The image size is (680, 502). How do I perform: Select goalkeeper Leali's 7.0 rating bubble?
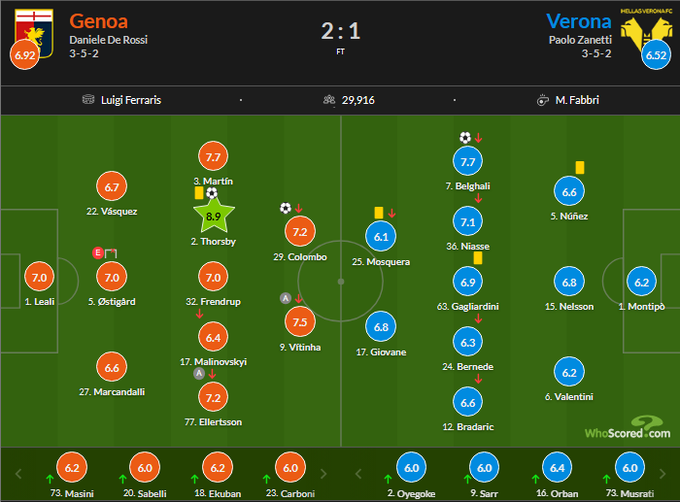[39, 277]
